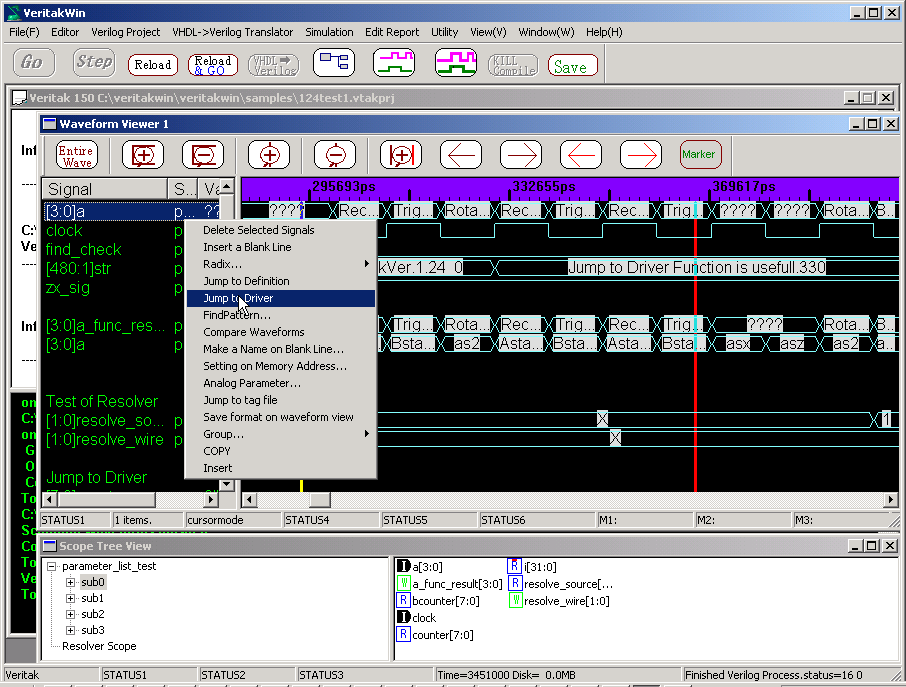Click the Reload & GO toolbar button

(213, 65)
